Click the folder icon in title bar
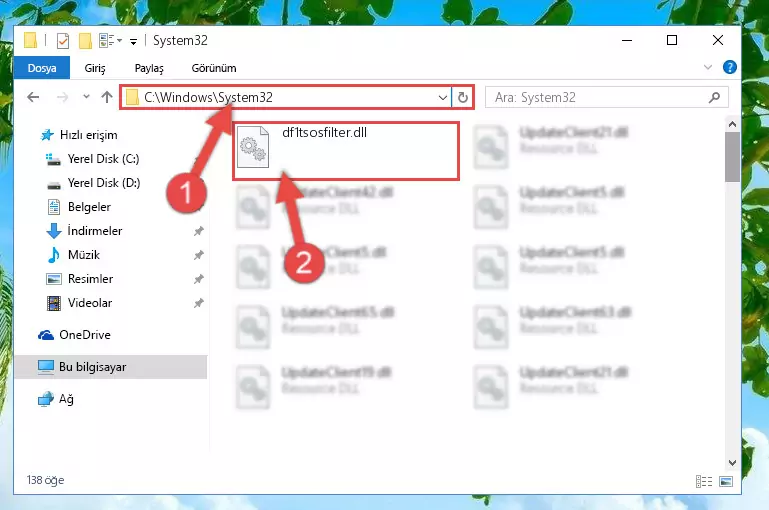Screen dimensions: 769x510 pyautogui.click(x=30, y=41)
